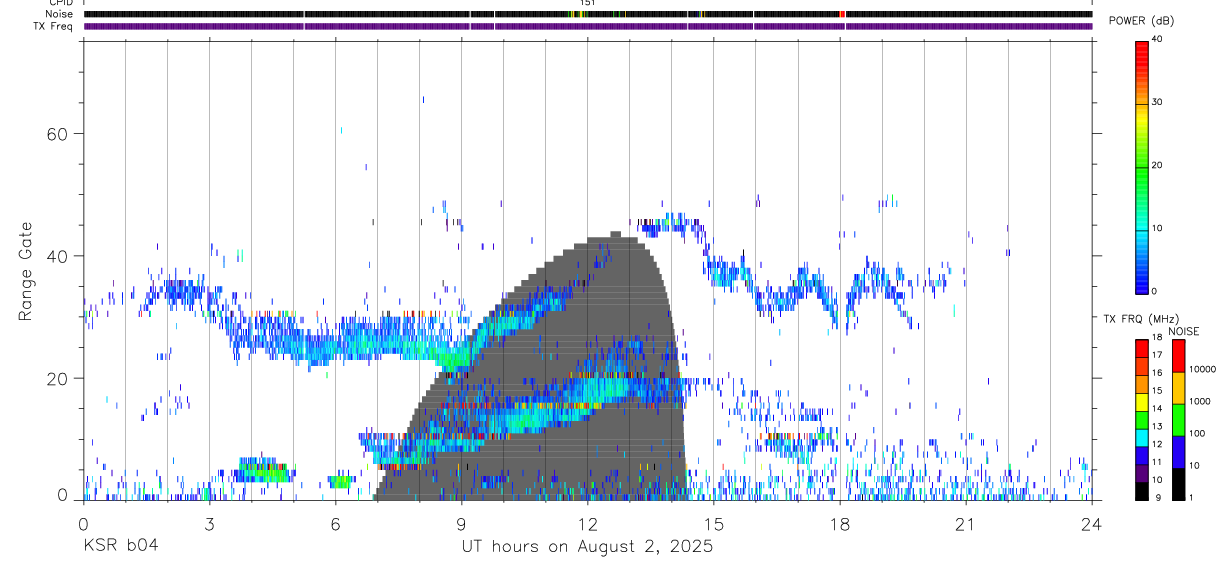Click the 6 hour tick label on UT axis
1228x567 pixels.
click(335, 524)
